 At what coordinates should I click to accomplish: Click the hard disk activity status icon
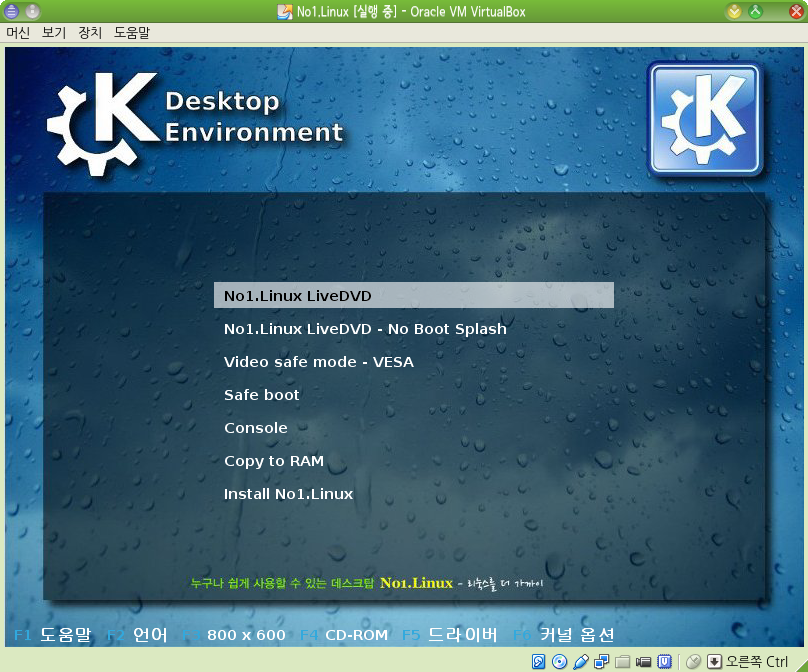click(x=538, y=661)
